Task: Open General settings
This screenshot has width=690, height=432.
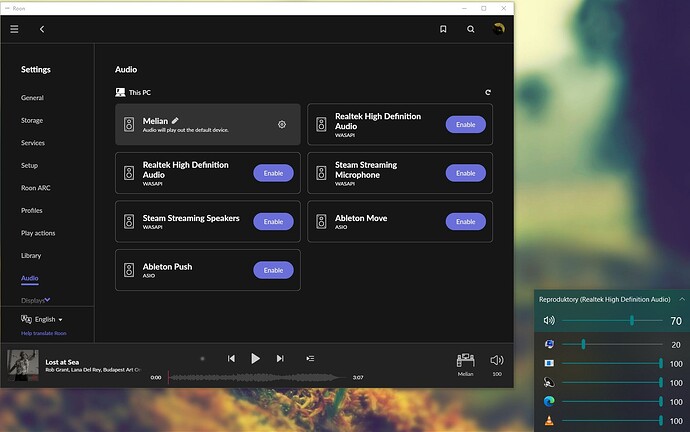Action: 32,98
